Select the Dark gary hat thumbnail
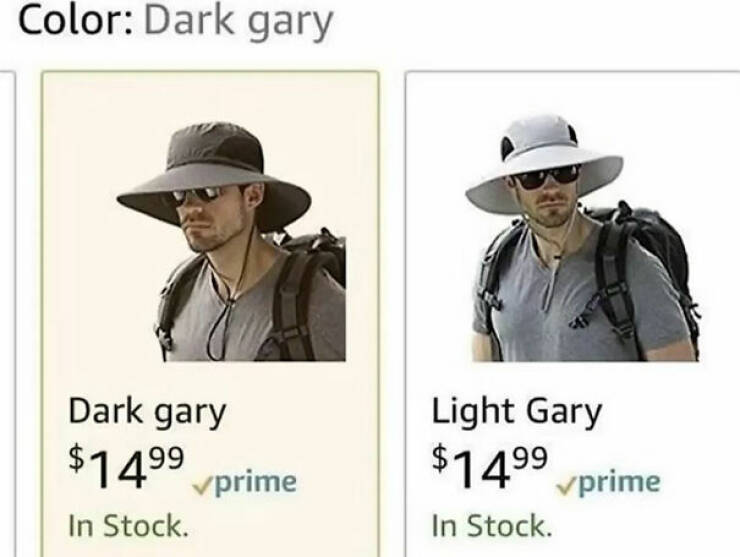The height and width of the screenshot is (557, 740). point(231,242)
